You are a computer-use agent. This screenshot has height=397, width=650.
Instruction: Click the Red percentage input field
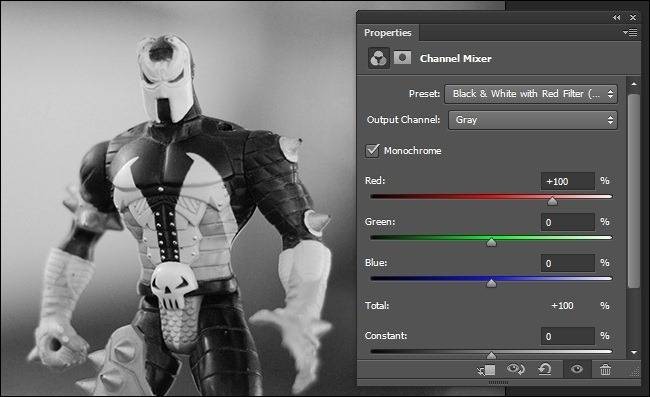568,181
